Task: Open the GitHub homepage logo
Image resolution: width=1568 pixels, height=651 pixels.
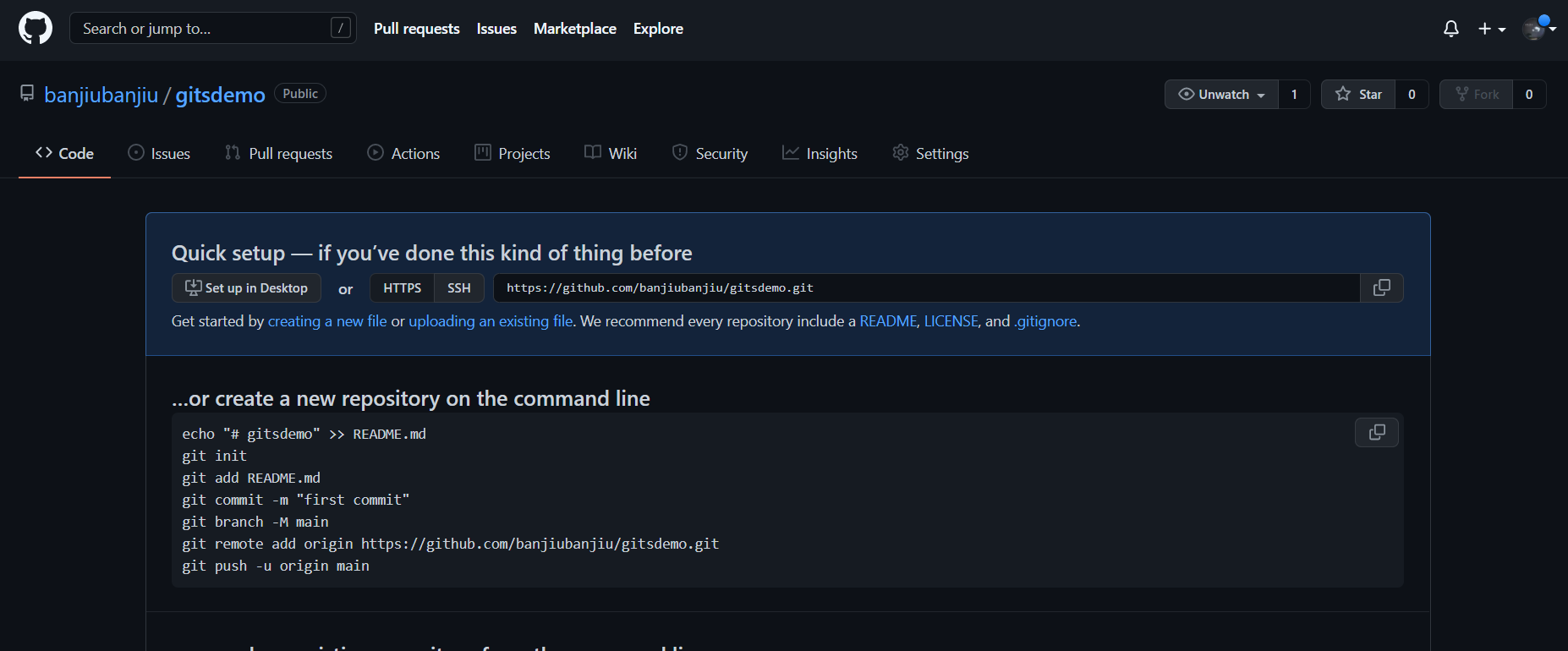Action: (36, 28)
